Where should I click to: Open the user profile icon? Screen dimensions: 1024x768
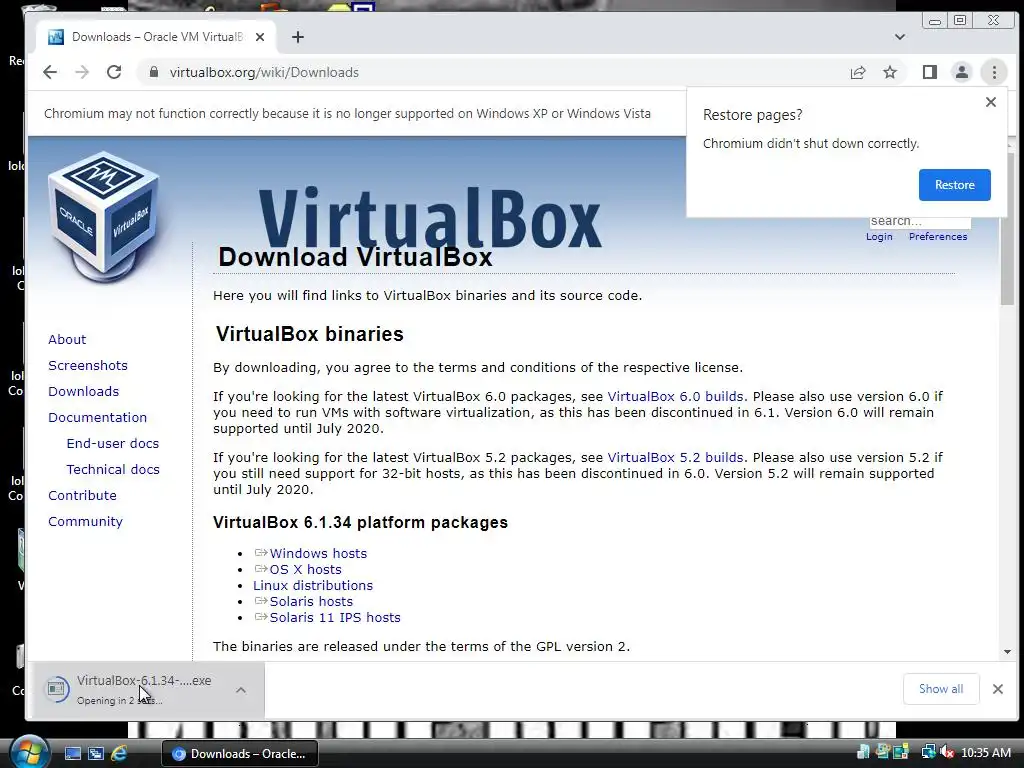[962, 72]
